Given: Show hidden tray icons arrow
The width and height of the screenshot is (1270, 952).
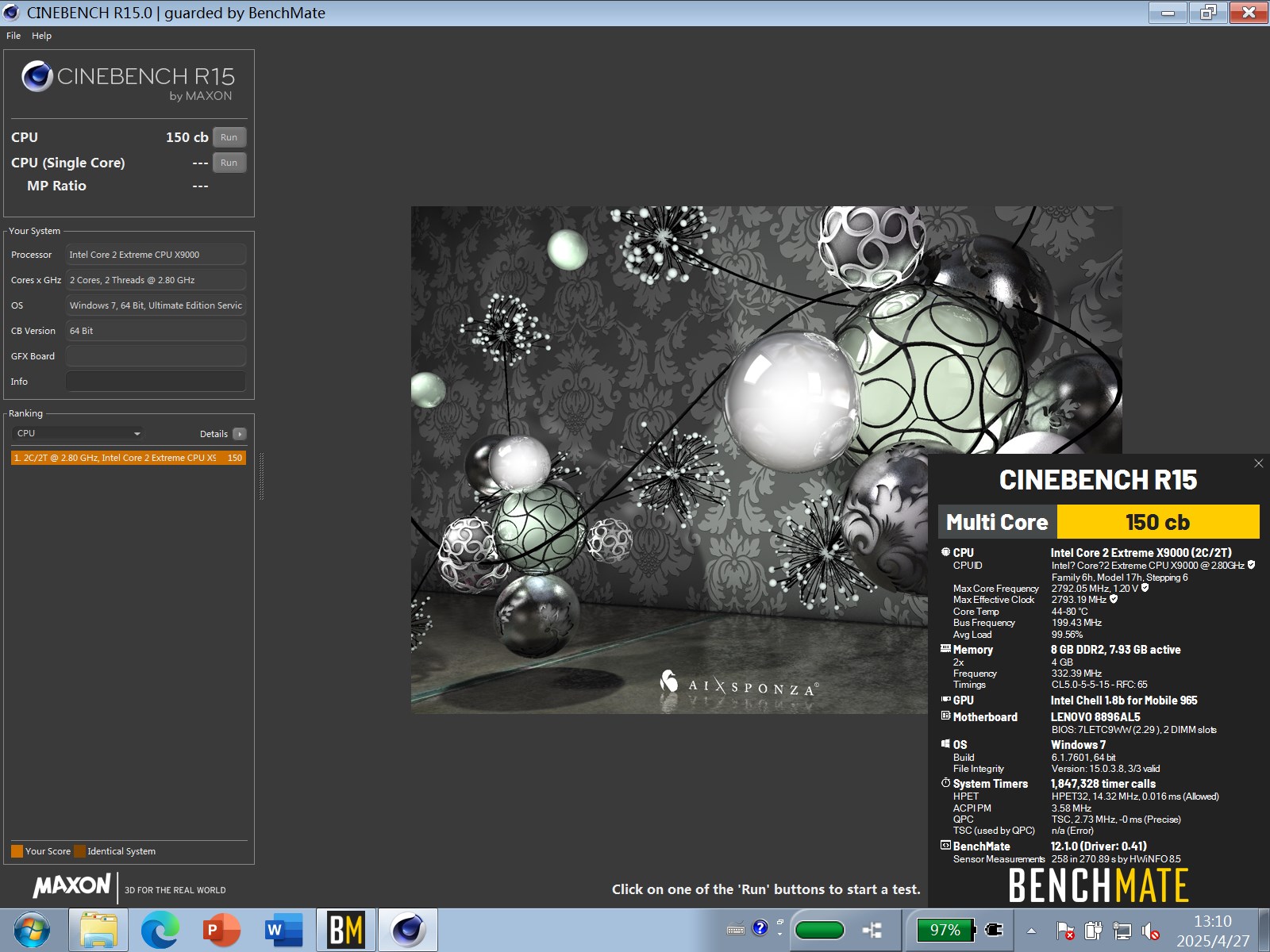Looking at the screenshot, I should coord(1031,931).
